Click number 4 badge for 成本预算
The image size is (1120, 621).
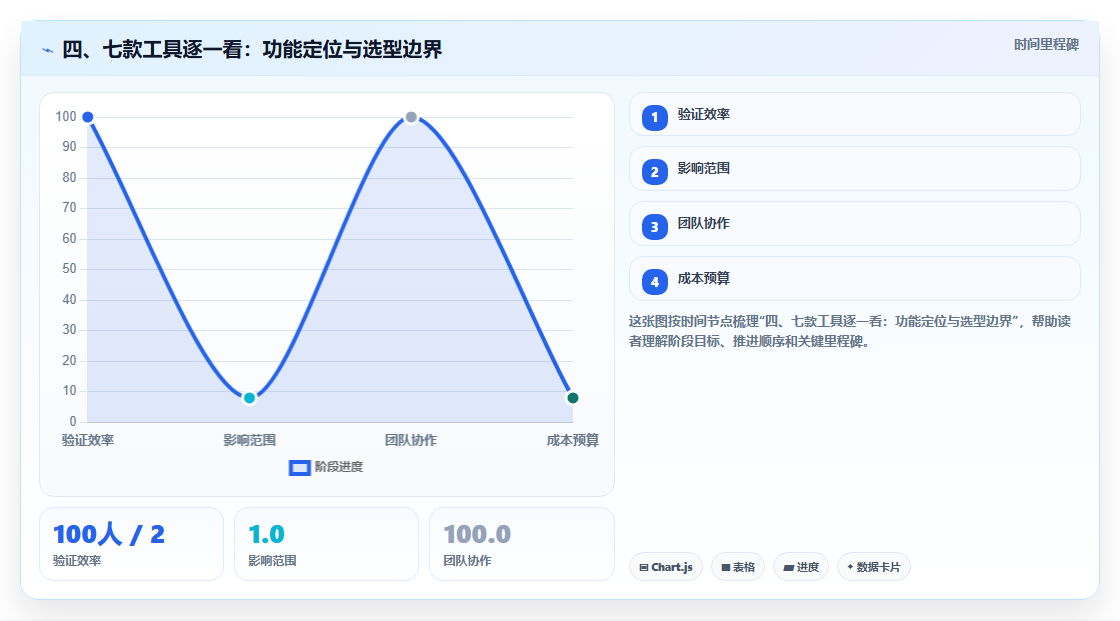(654, 282)
